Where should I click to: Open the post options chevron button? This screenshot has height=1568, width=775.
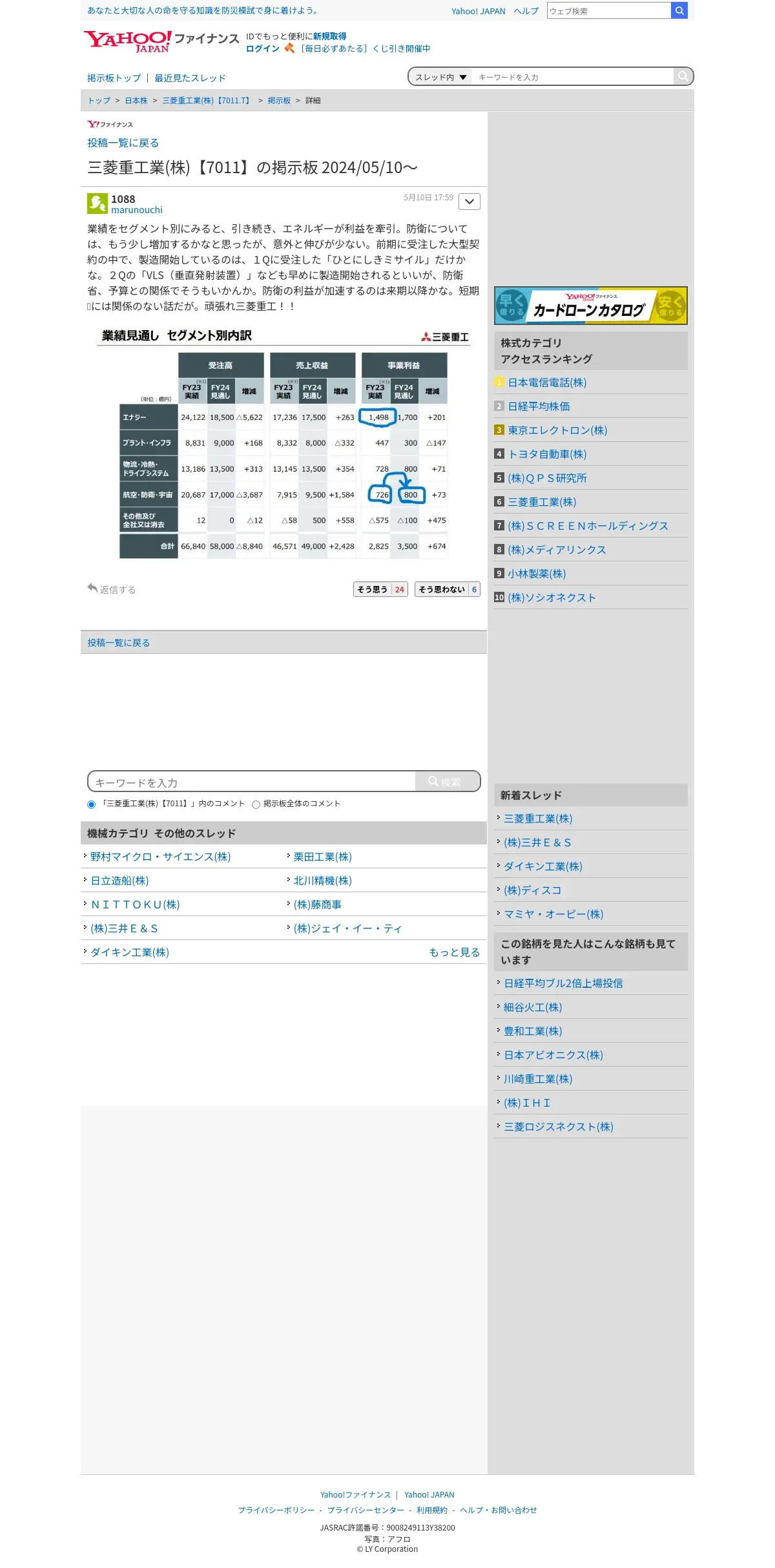pyautogui.click(x=470, y=202)
